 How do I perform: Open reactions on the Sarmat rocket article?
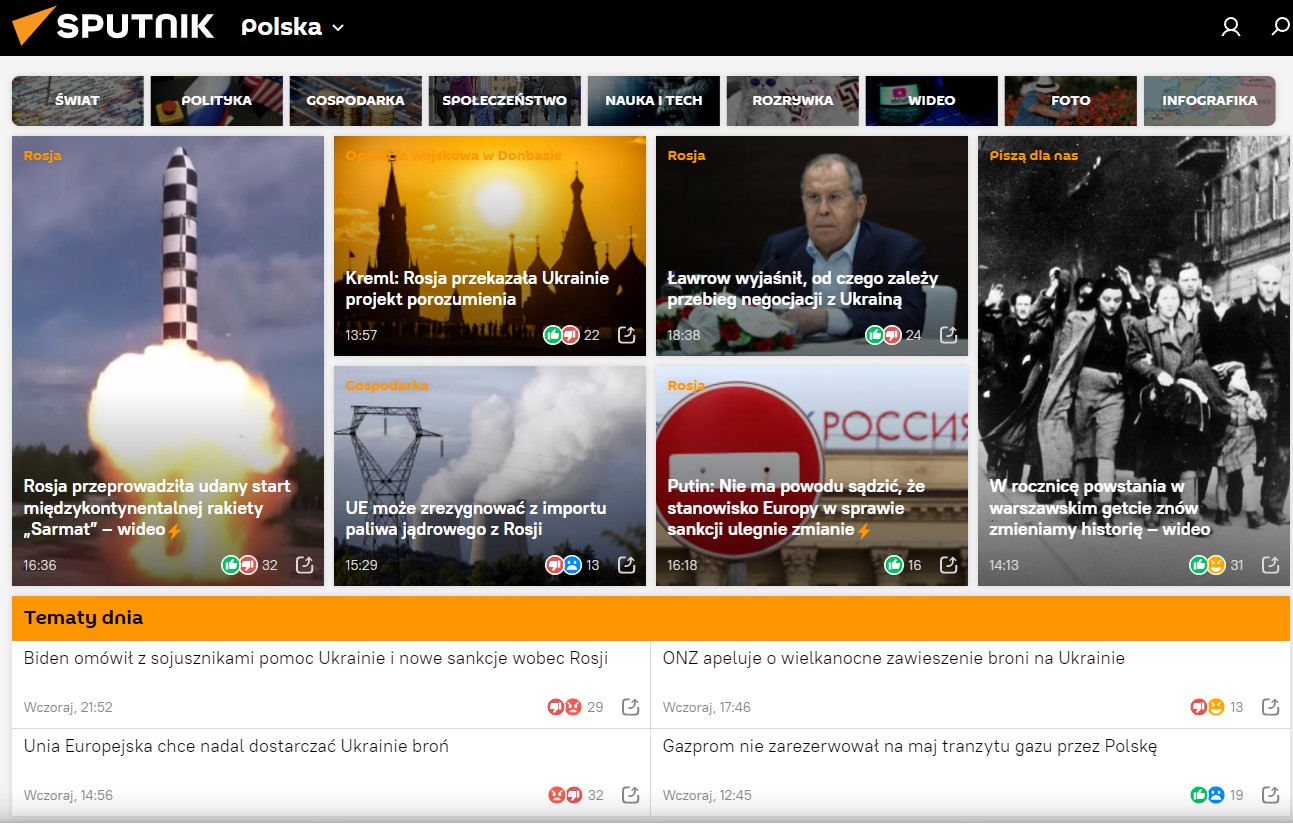(x=249, y=565)
